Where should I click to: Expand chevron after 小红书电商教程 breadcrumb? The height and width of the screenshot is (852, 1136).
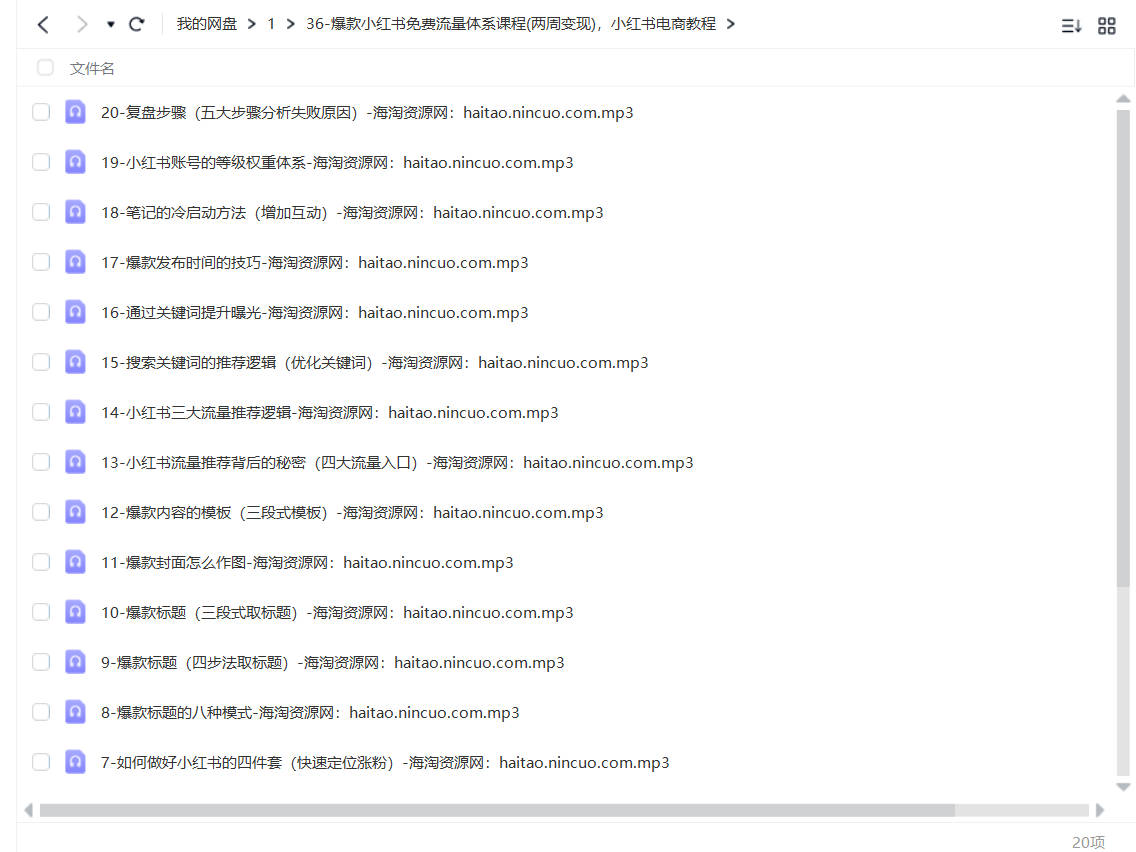pyautogui.click(x=730, y=24)
